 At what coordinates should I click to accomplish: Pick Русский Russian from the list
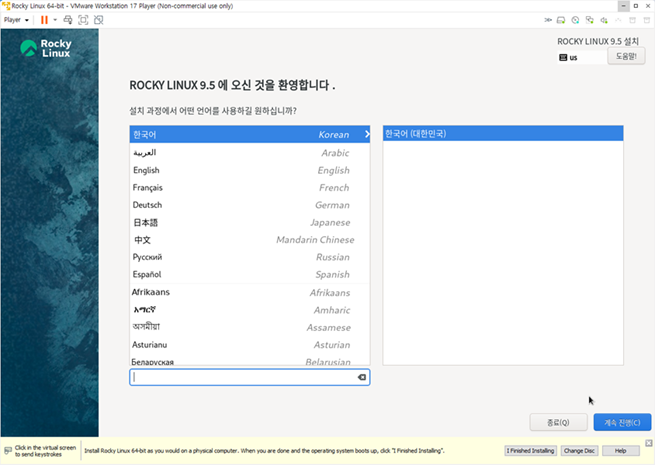click(250, 257)
